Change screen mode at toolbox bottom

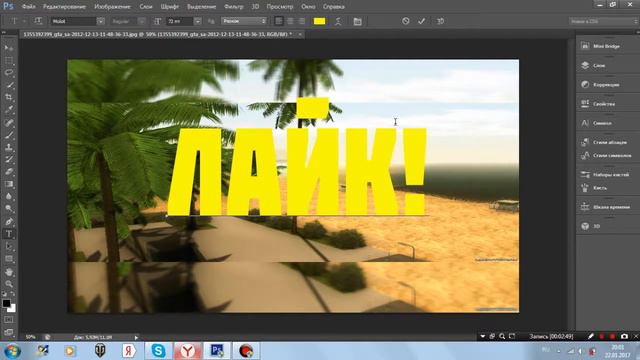(9, 332)
